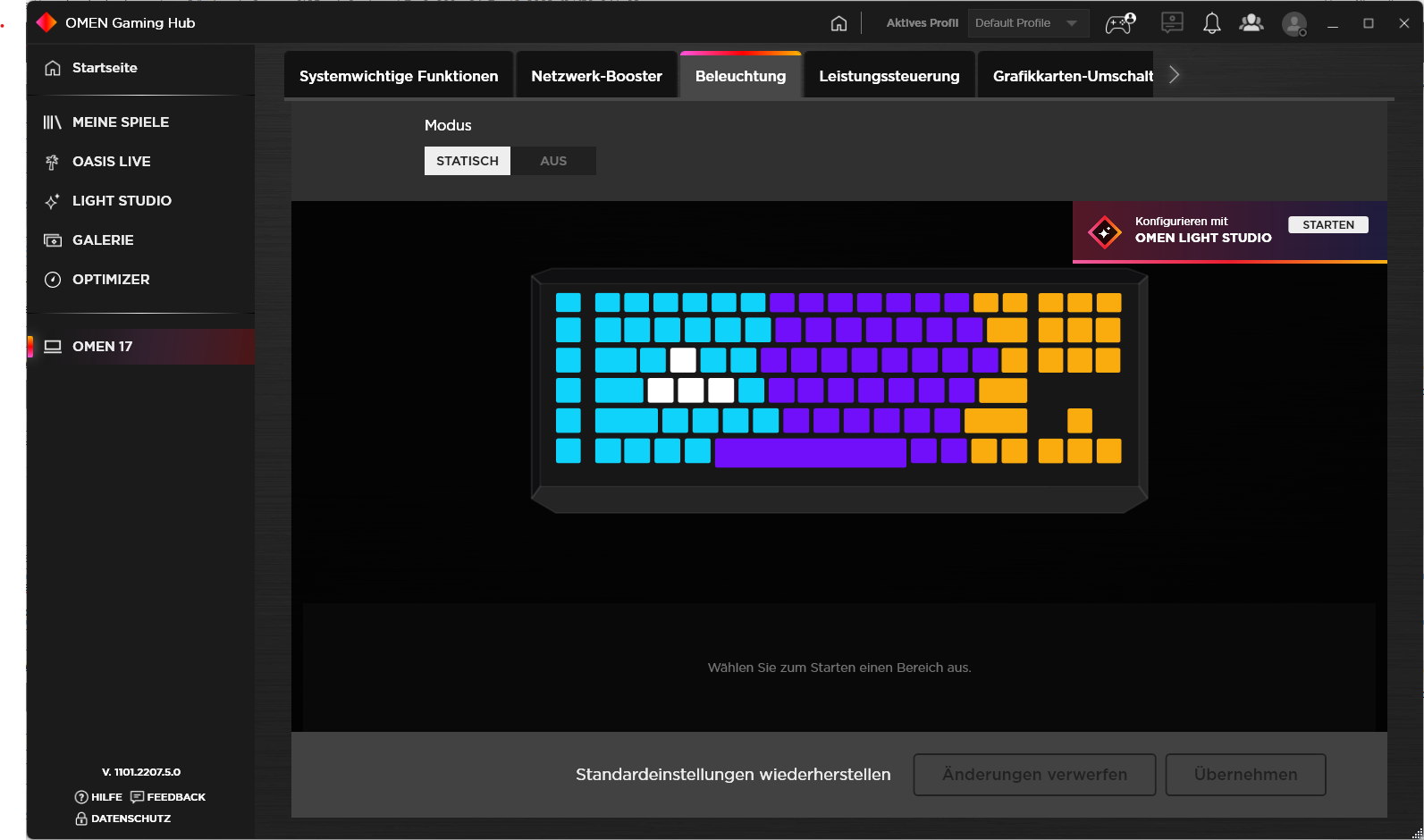Select the white WASD key zone
The width and height of the screenshot is (1424, 840).
pyautogui.click(x=691, y=391)
